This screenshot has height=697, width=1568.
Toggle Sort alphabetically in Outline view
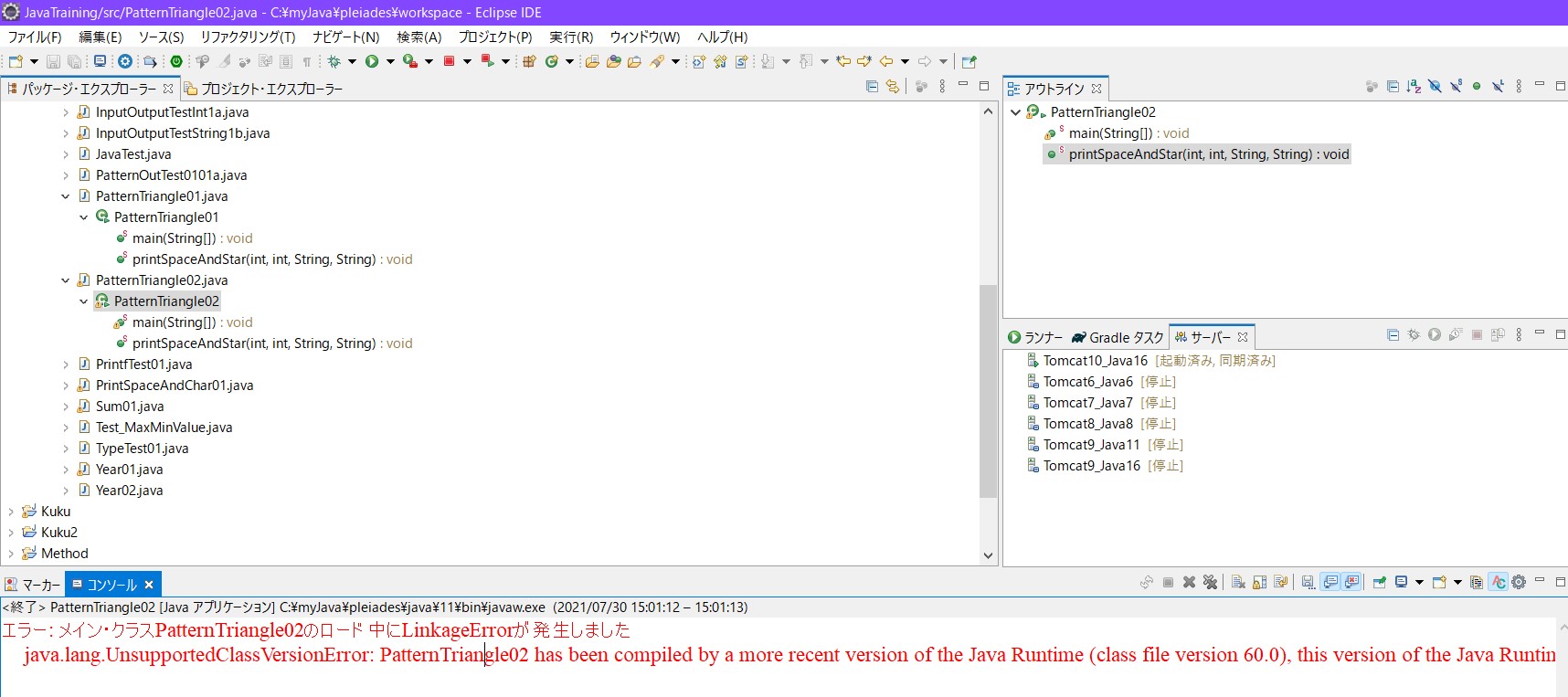pos(1414,87)
